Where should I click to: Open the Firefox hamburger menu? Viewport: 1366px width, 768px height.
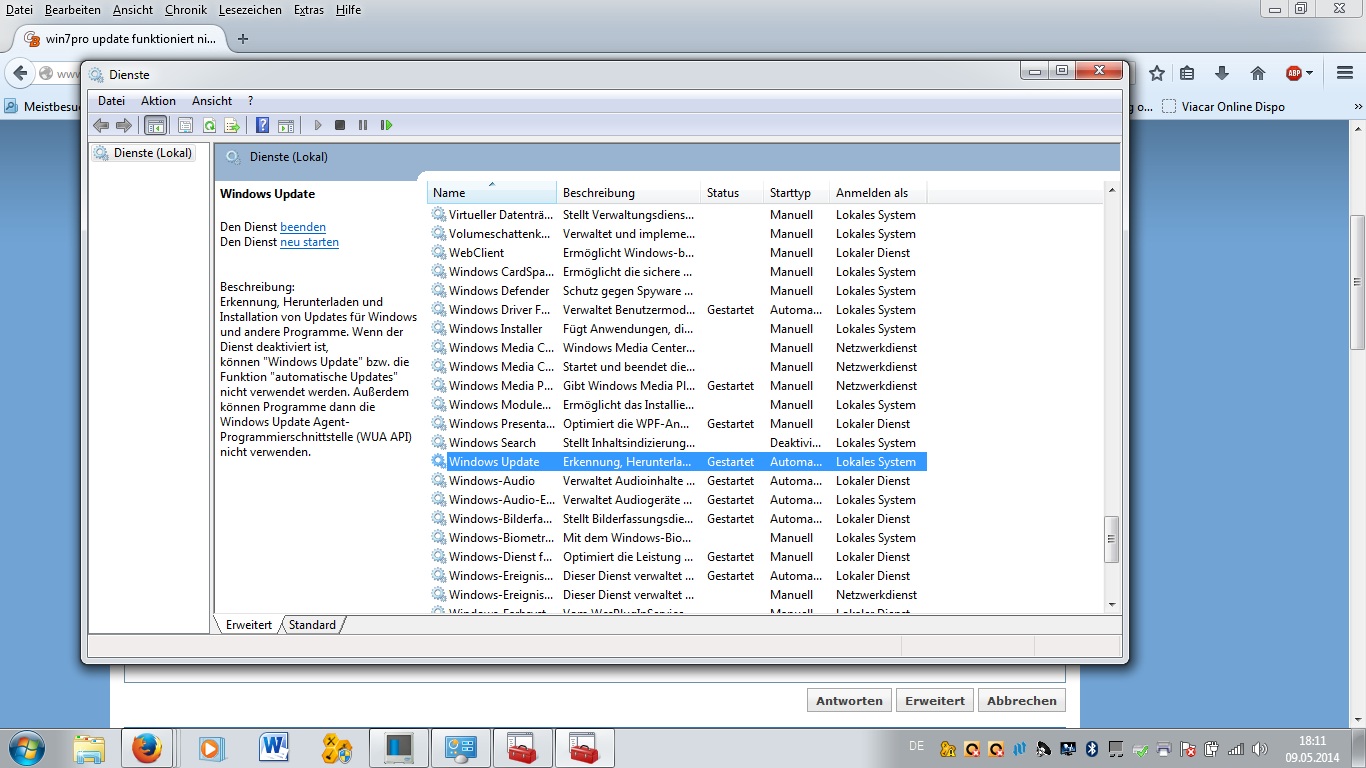click(1345, 73)
